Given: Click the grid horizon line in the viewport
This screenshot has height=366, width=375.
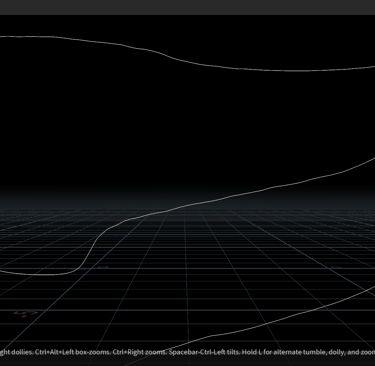Looking at the screenshot, I should click(187, 210).
